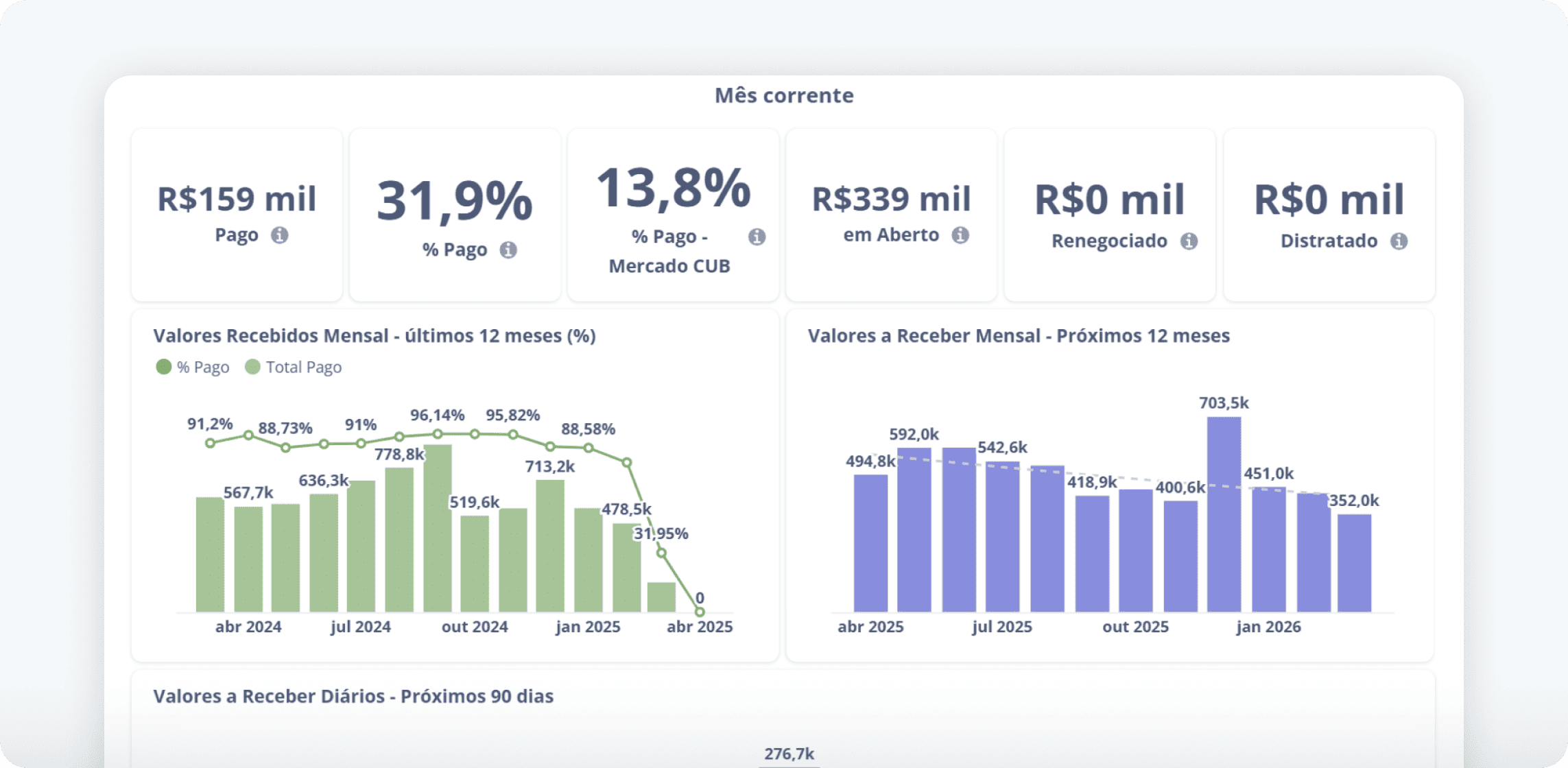
Task: Click the 418,9k bar label
Action: coord(1092,482)
